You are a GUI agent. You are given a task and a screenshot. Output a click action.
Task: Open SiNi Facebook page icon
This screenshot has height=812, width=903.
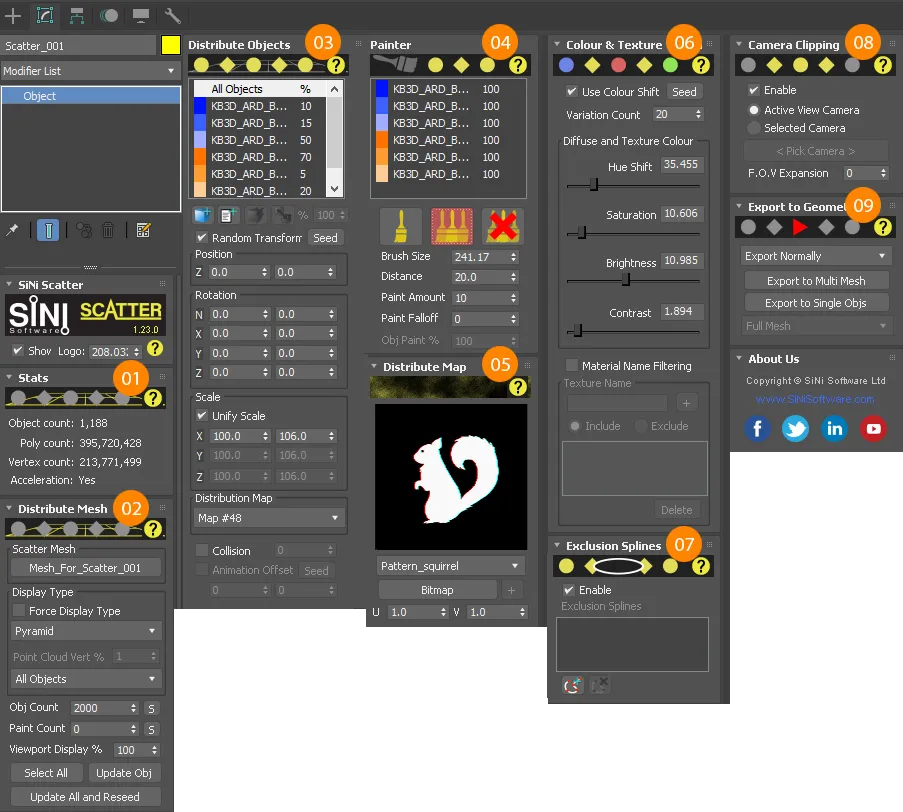[x=757, y=429]
